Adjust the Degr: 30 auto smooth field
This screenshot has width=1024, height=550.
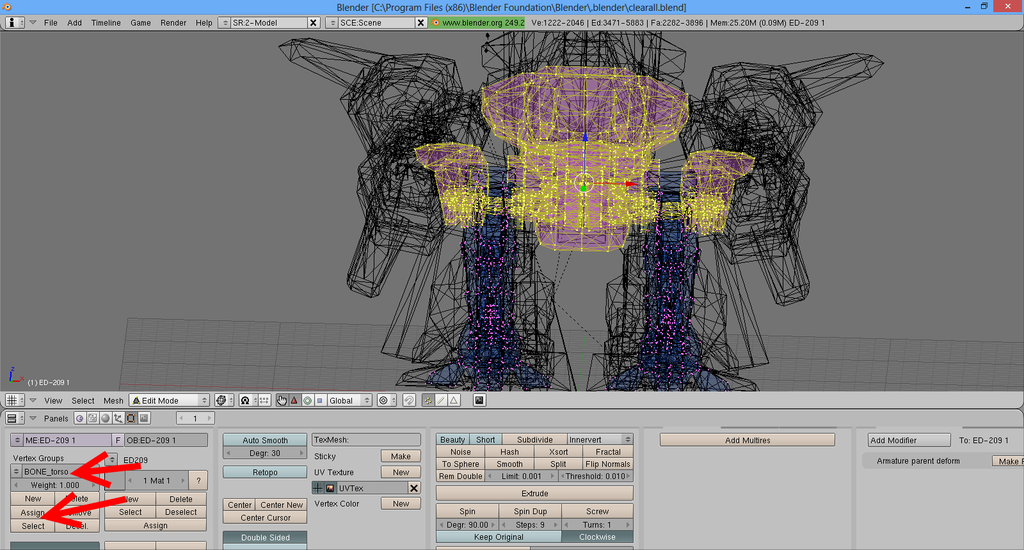[x=264, y=453]
